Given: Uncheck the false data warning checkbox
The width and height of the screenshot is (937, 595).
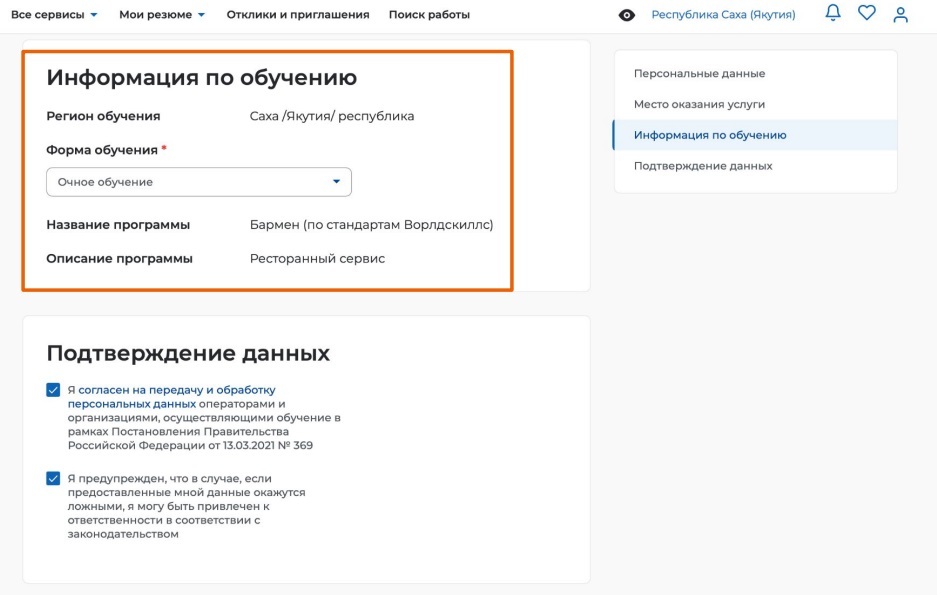Looking at the screenshot, I should 53,479.
